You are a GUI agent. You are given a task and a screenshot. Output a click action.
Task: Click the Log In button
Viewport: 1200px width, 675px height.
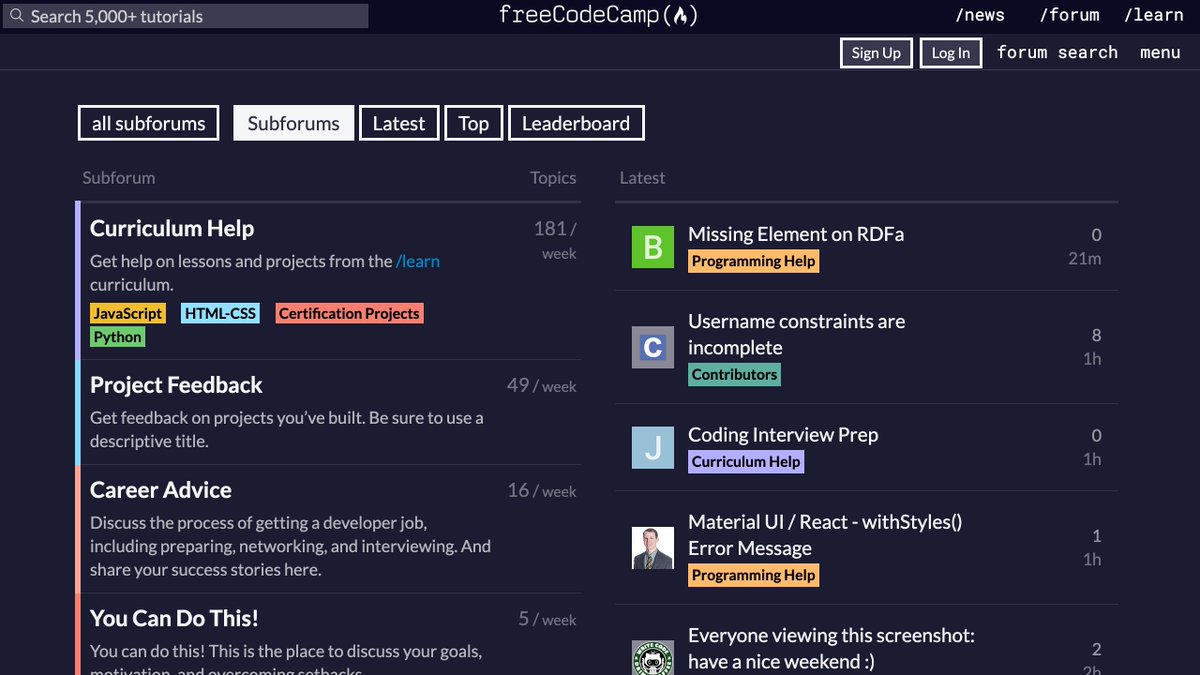(x=951, y=53)
